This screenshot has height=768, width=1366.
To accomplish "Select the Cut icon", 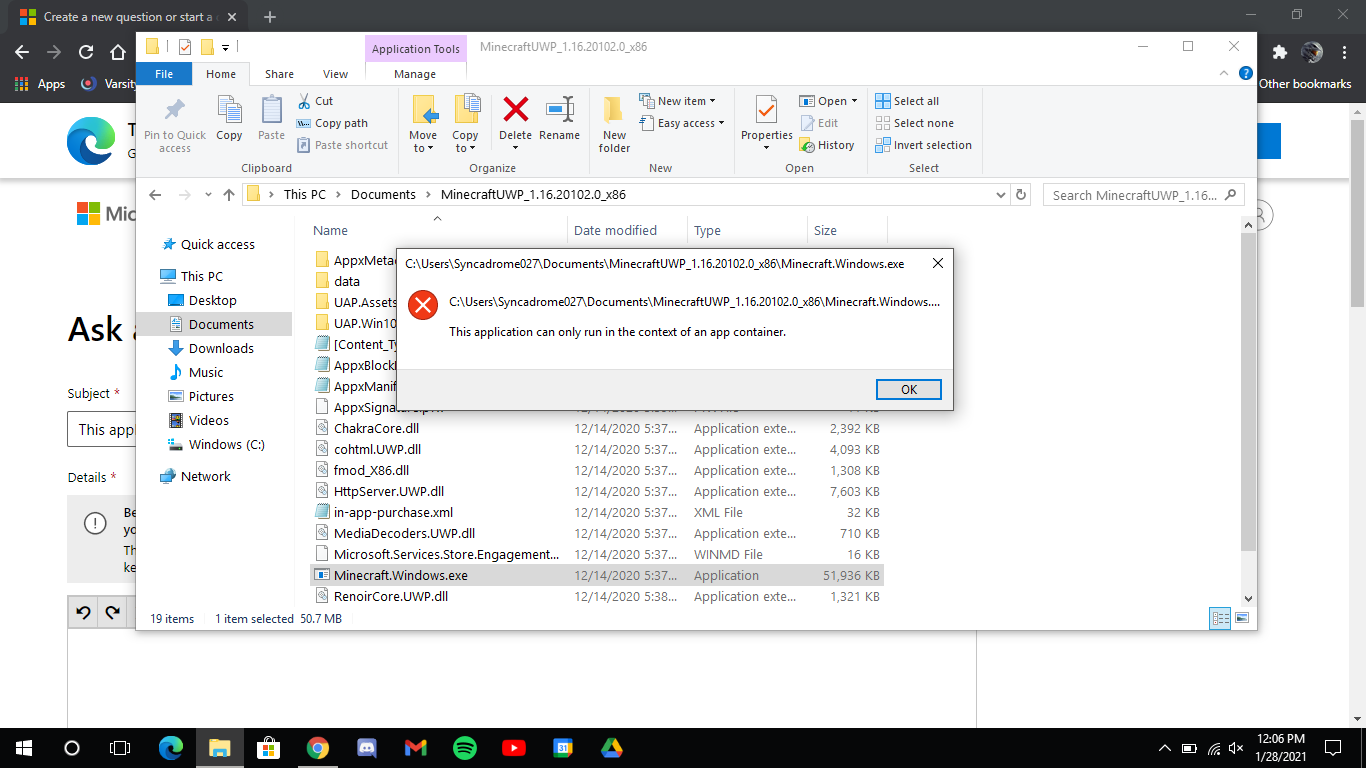I will pyautogui.click(x=305, y=100).
